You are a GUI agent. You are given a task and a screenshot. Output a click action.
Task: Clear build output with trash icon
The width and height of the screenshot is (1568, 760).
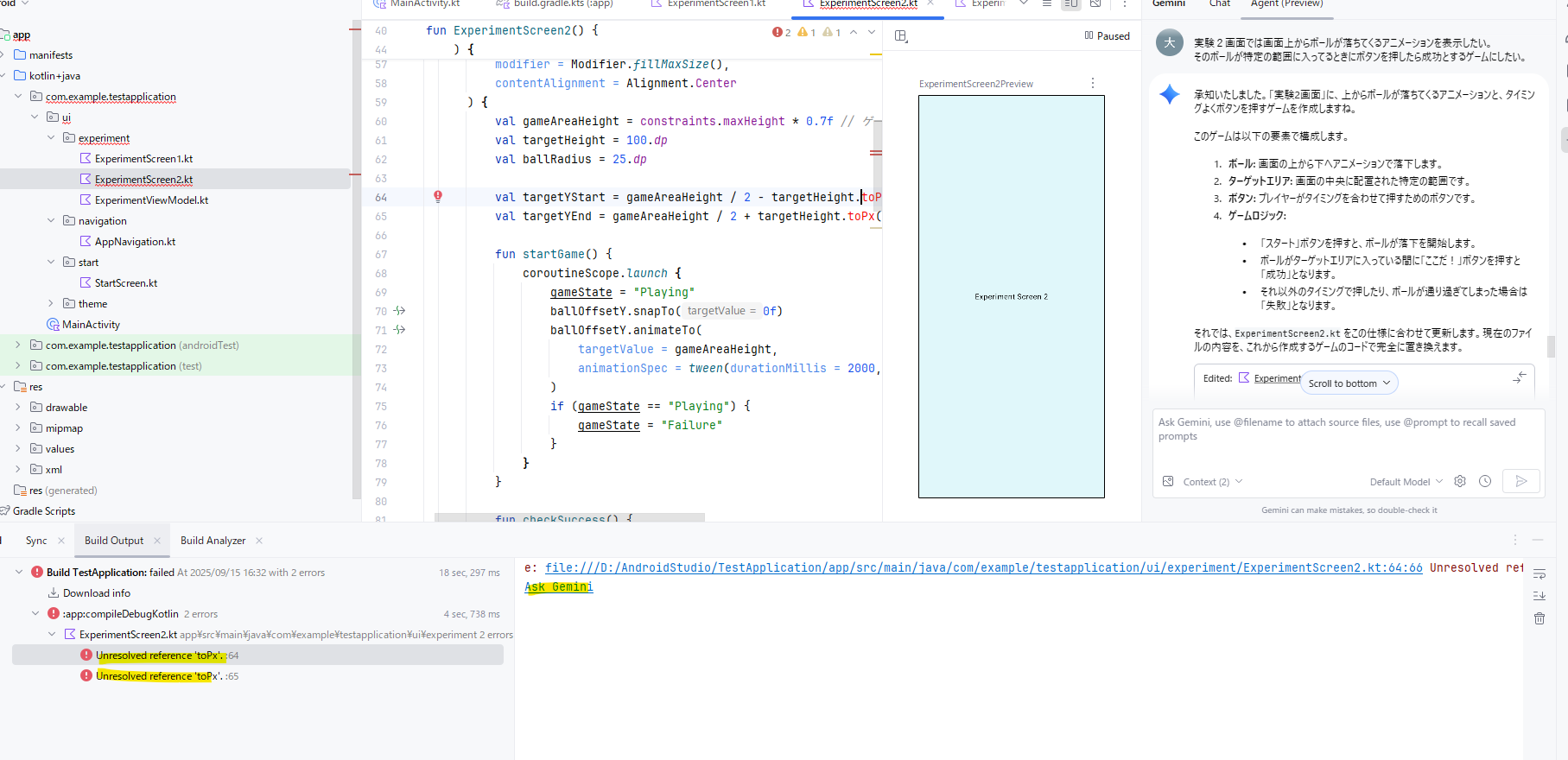click(1539, 618)
